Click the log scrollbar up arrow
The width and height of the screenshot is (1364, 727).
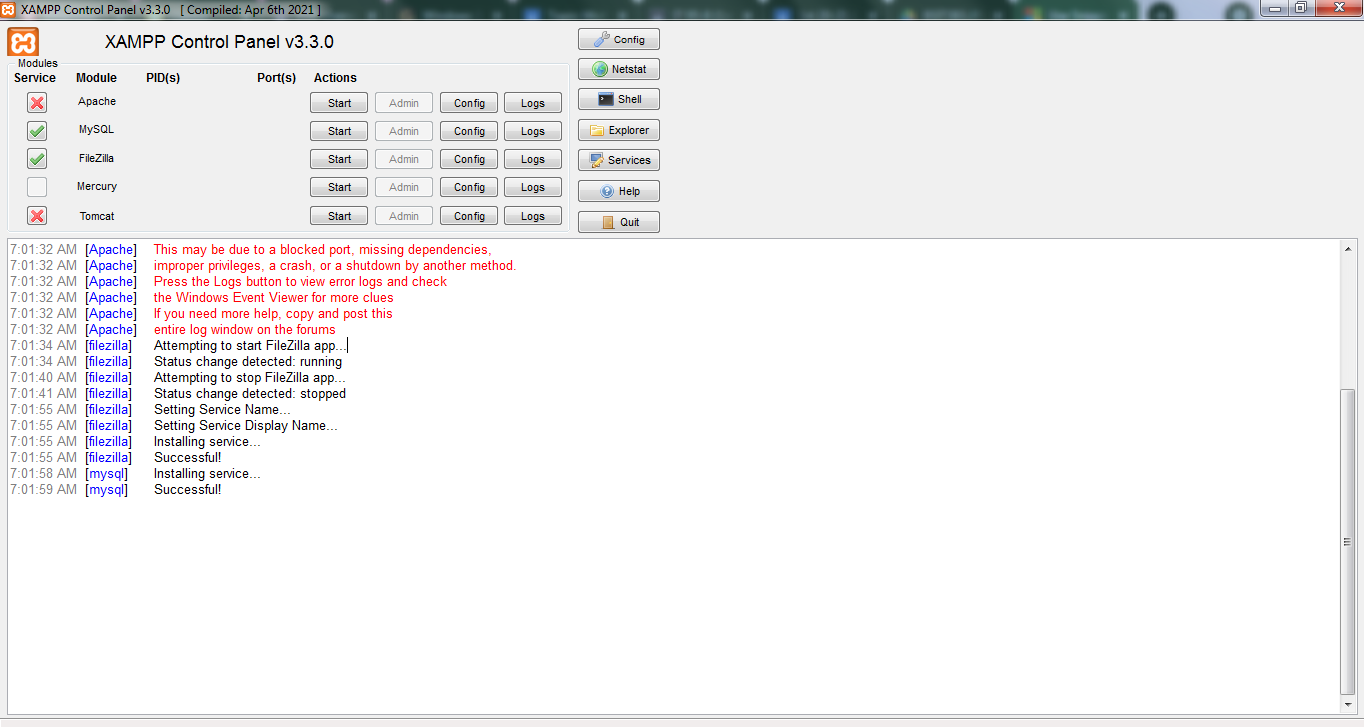[1348, 249]
